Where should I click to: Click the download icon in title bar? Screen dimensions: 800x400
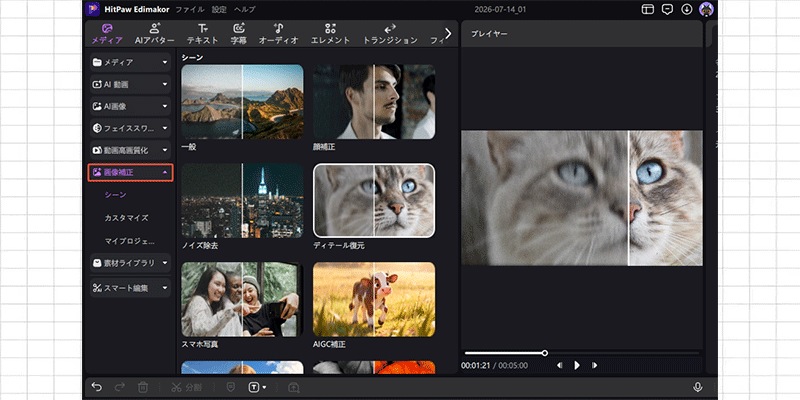click(687, 9)
